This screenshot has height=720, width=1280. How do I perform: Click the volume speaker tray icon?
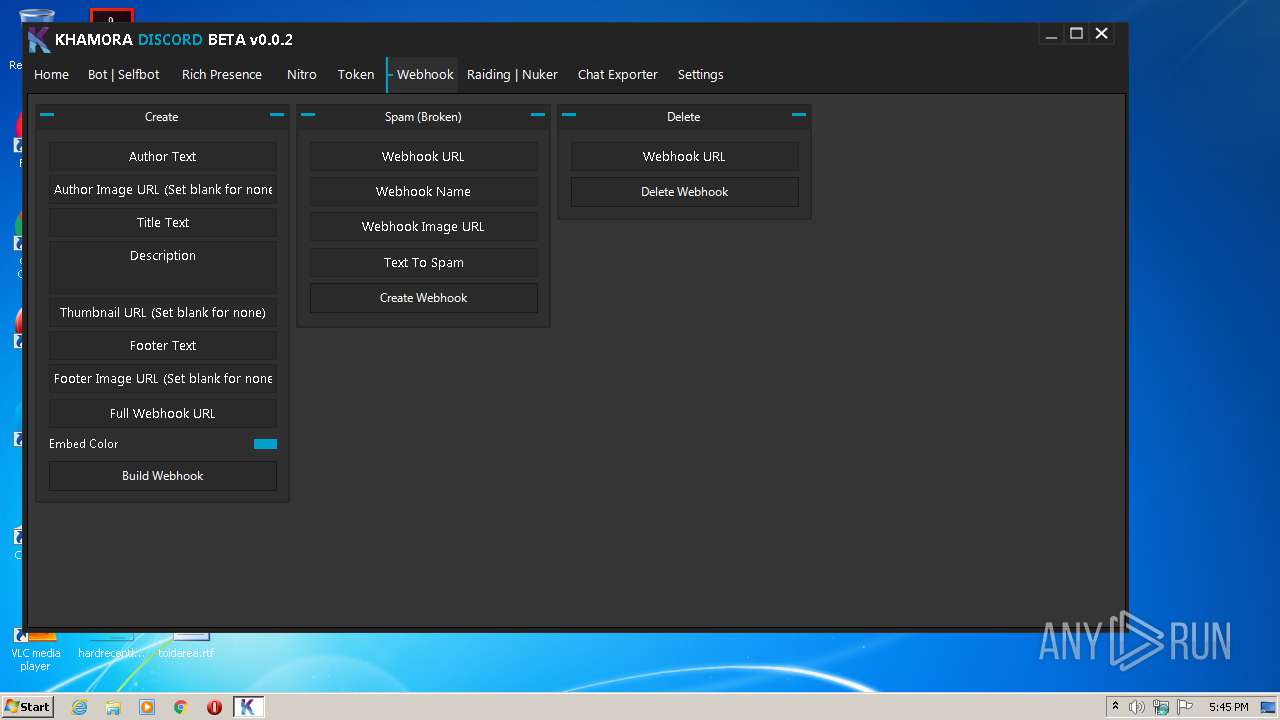(1136, 707)
